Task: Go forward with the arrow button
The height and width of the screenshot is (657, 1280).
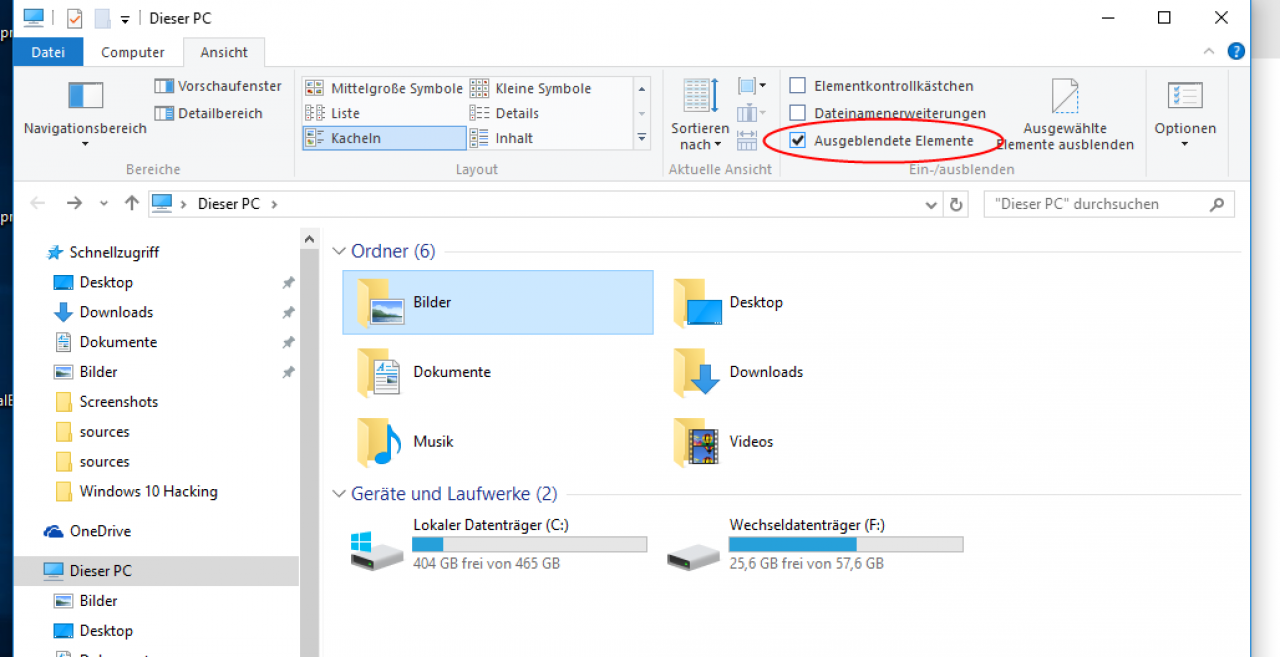Action: [x=73, y=203]
